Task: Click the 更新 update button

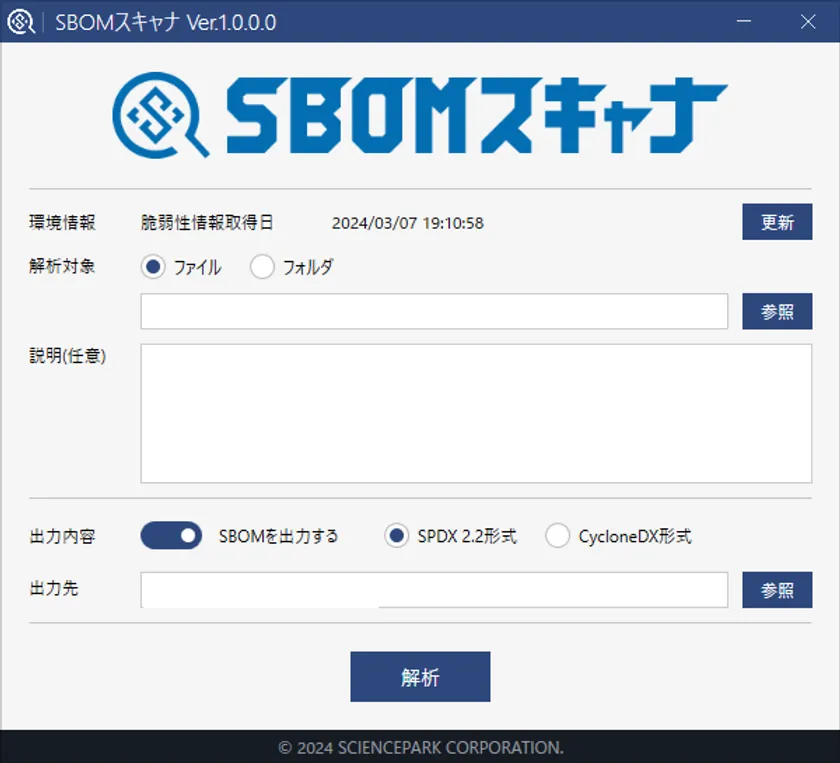Action: tap(777, 222)
